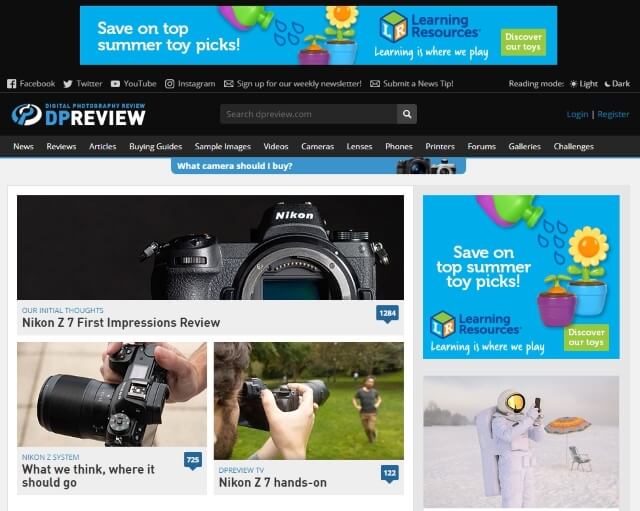Click the astronaut on snow image
The width and height of the screenshot is (640, 511).
point(521,442)
